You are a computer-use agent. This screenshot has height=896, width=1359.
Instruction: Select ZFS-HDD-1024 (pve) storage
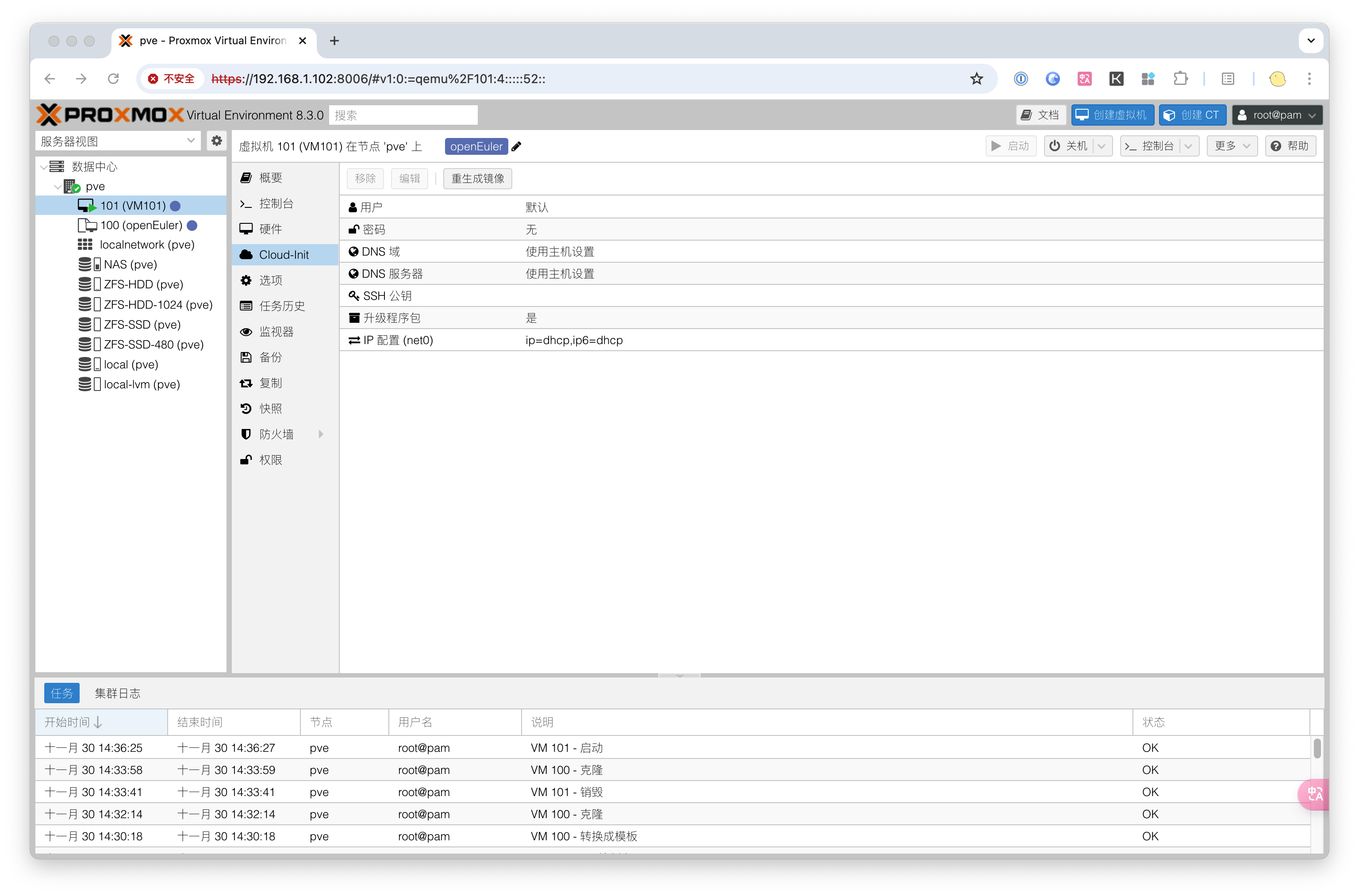point(131,305)
